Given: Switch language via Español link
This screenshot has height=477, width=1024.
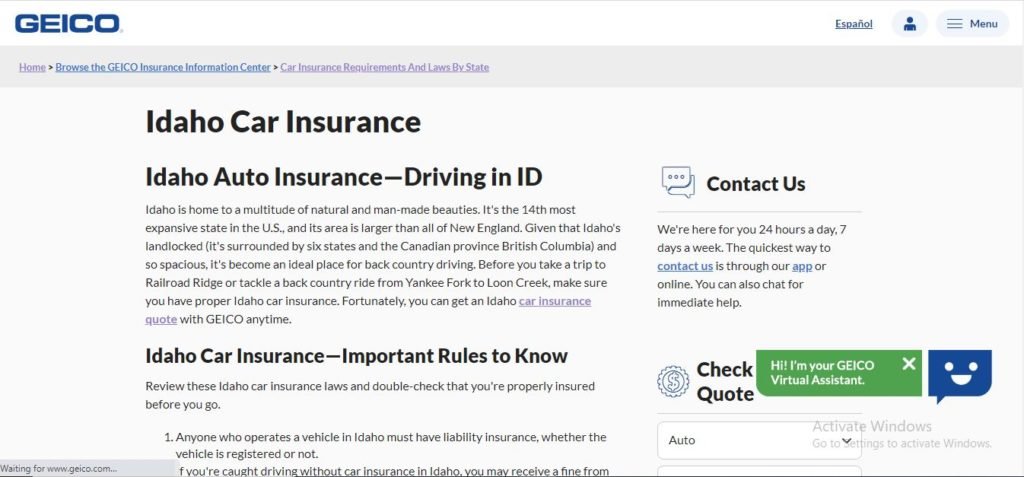Looking at the screenshot, I should pyautogui.click(x=854, y=24).
